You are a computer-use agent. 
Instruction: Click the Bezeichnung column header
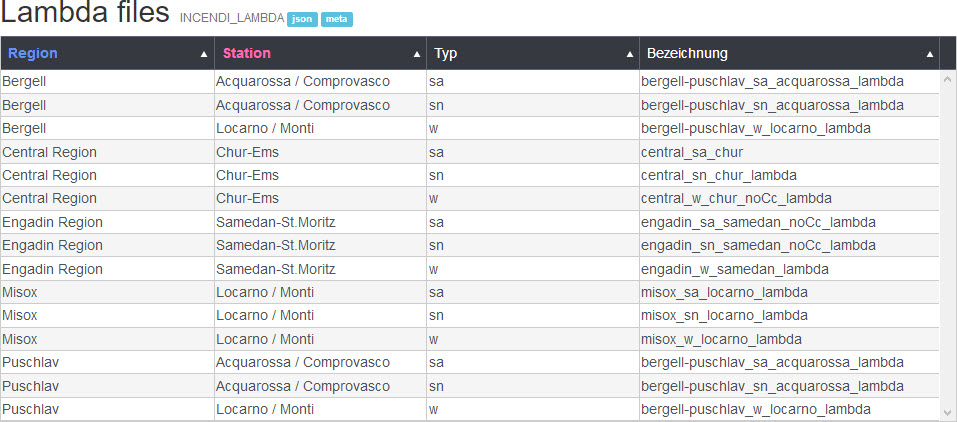(789, 53)
